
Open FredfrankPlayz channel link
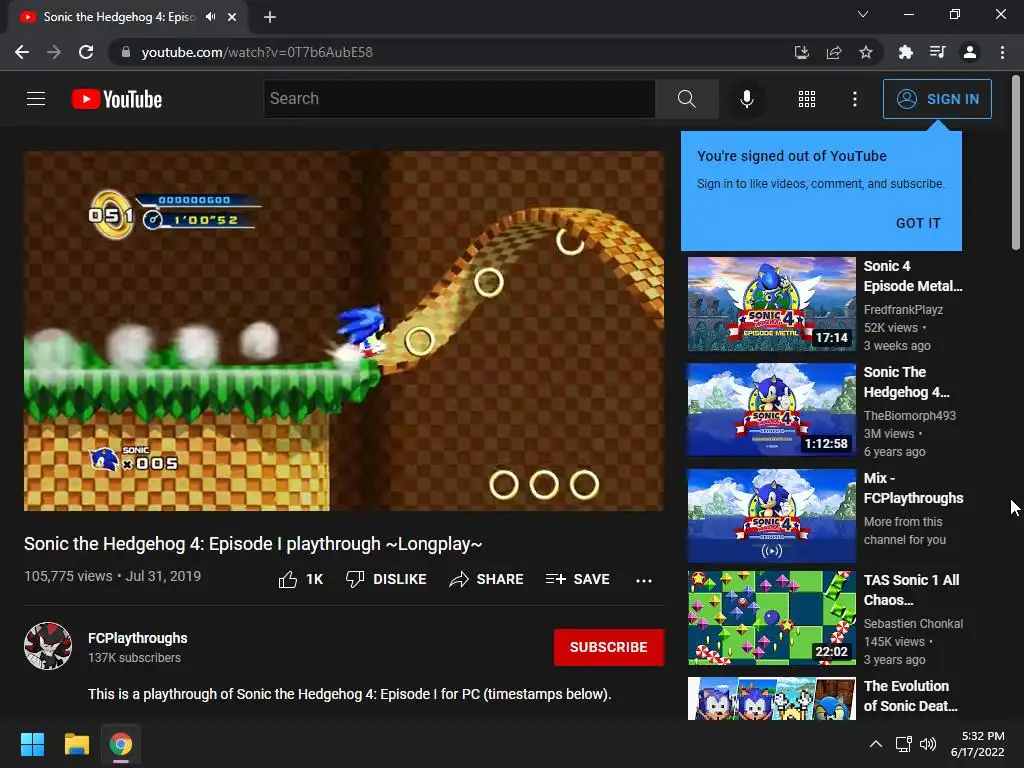click(903, 310)
